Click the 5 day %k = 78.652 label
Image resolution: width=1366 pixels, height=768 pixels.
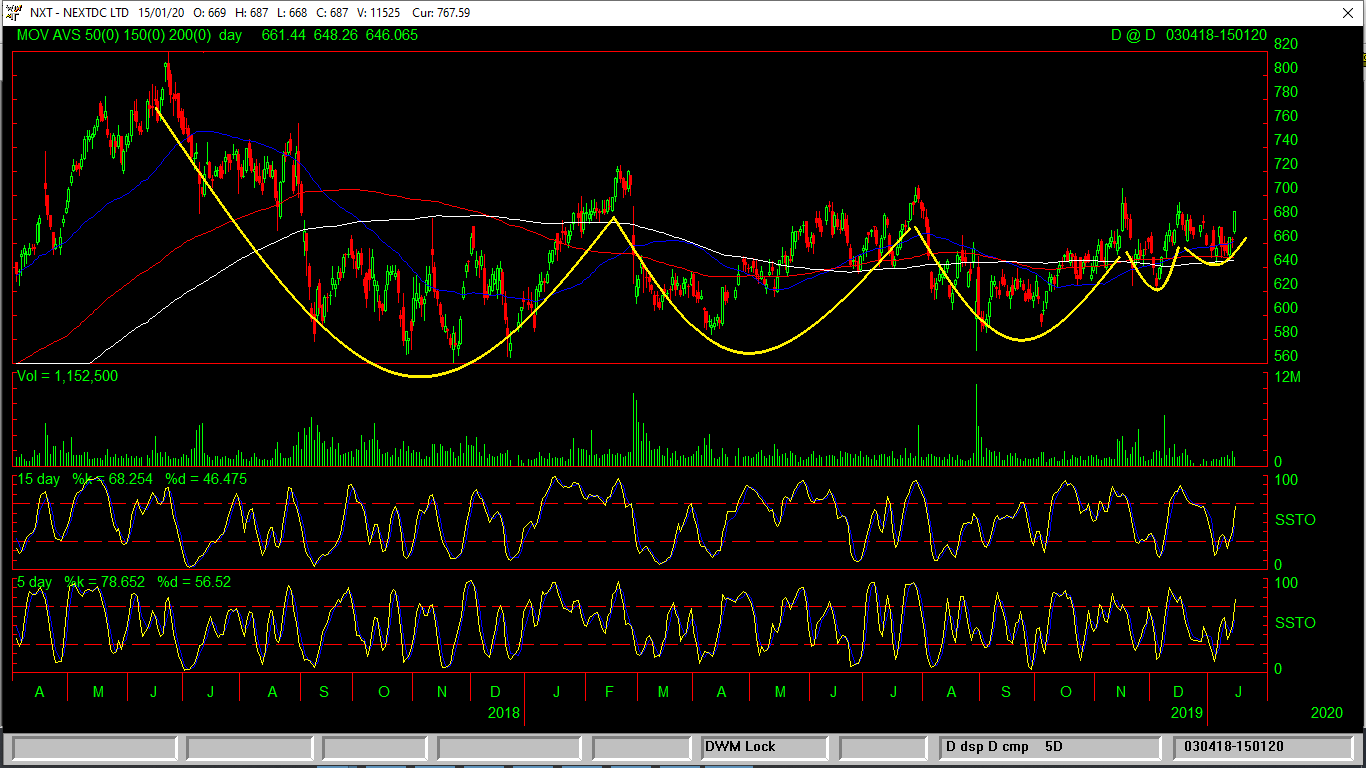(81, 581)
